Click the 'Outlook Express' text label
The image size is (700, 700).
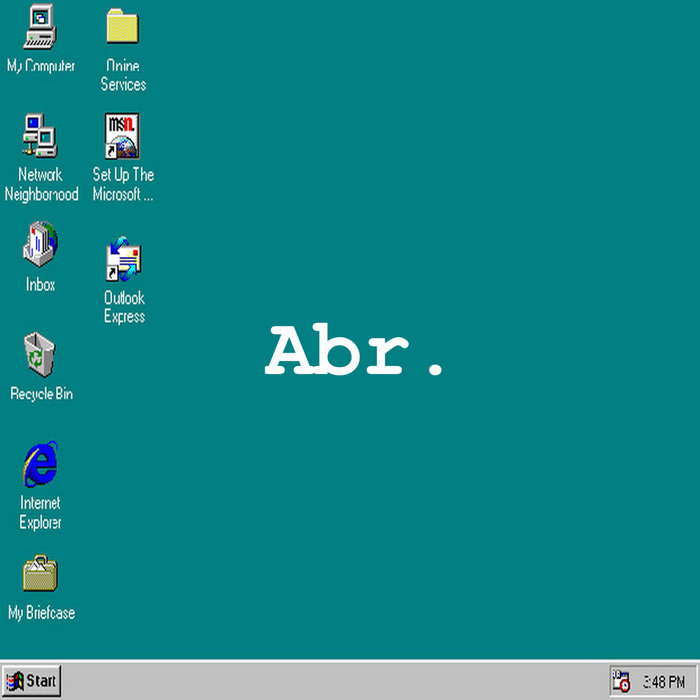coord(124,307)
